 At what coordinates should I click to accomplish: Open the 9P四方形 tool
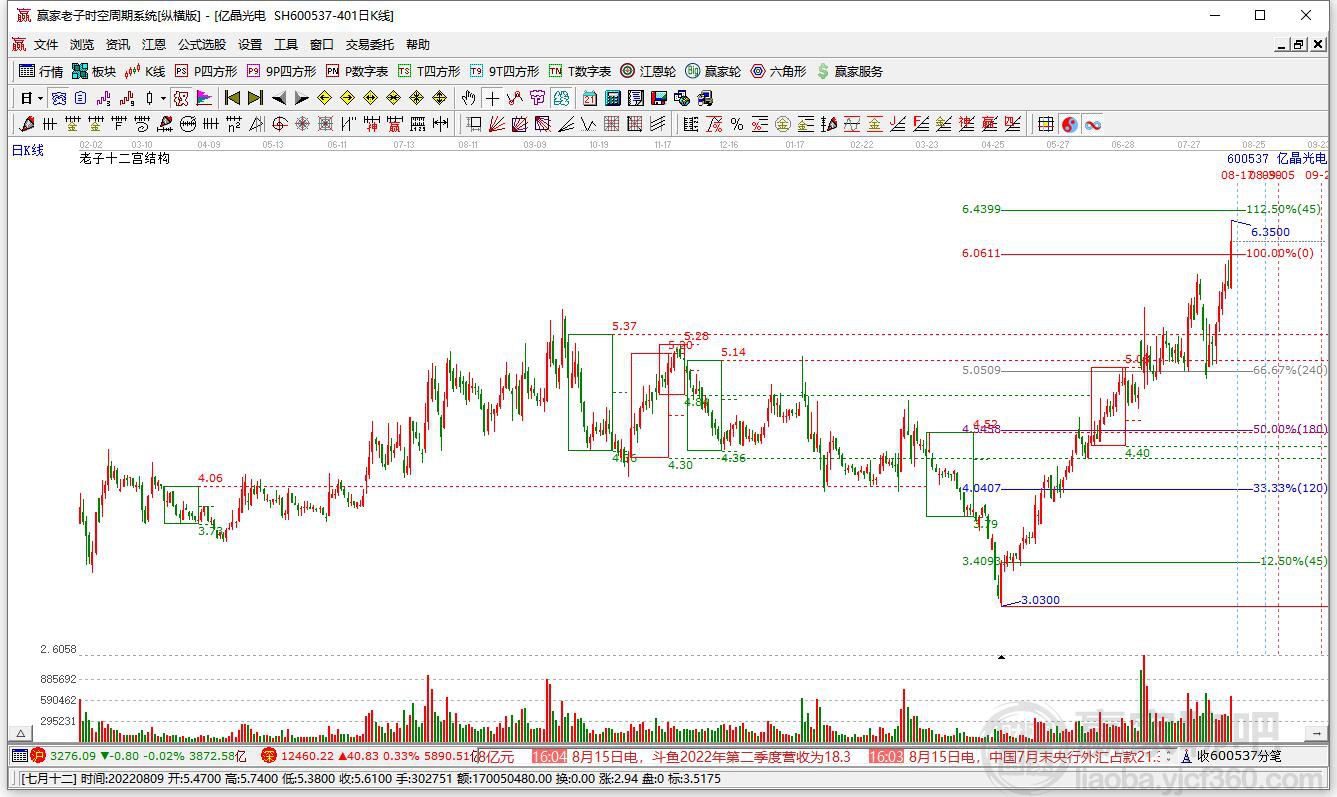[281, 71]
